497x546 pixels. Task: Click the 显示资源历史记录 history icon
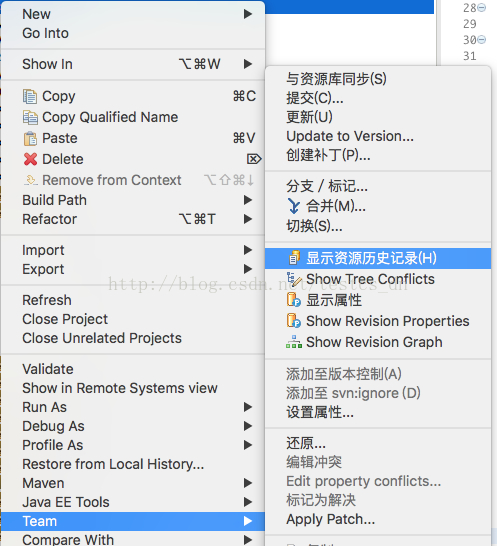[x=294, y=258]
